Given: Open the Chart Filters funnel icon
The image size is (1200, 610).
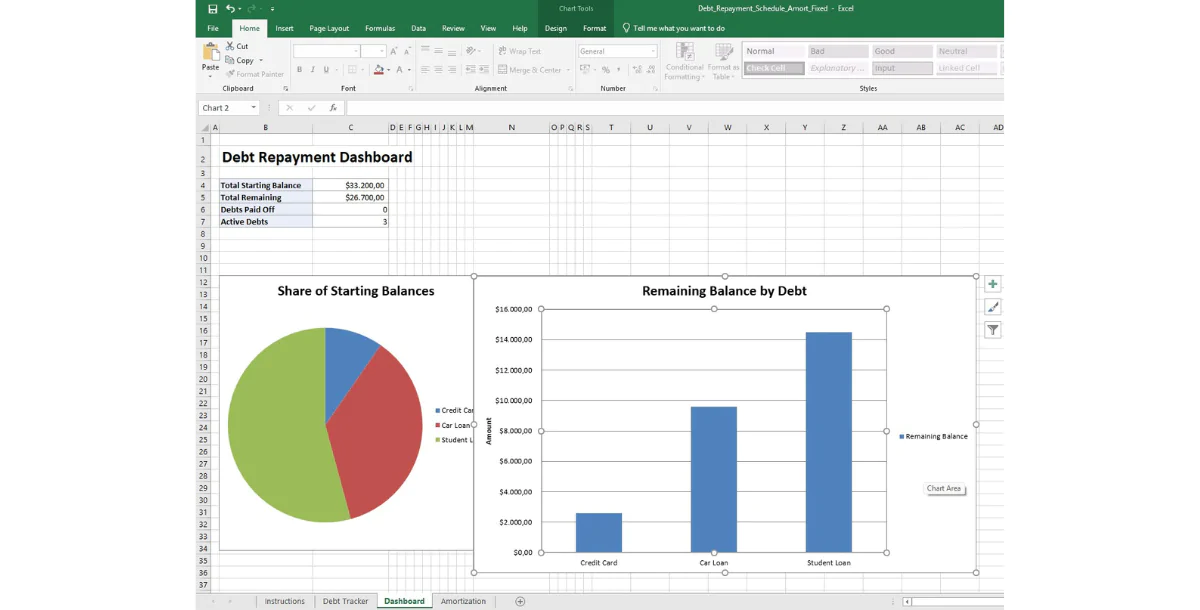Looking at the screenshot, I should pyautogui.click(x=991, y=330).
